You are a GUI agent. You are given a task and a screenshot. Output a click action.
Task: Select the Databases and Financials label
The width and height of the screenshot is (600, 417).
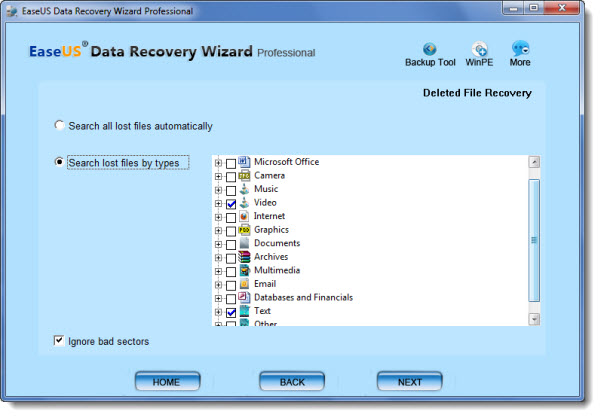pos(303,297)
